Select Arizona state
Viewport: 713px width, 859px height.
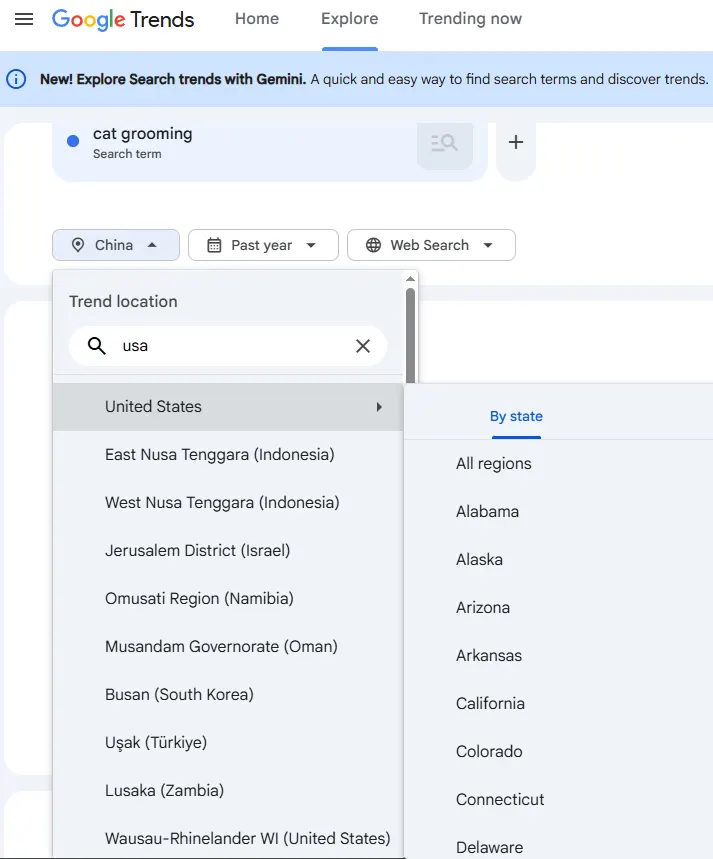[x=558, y=608]
